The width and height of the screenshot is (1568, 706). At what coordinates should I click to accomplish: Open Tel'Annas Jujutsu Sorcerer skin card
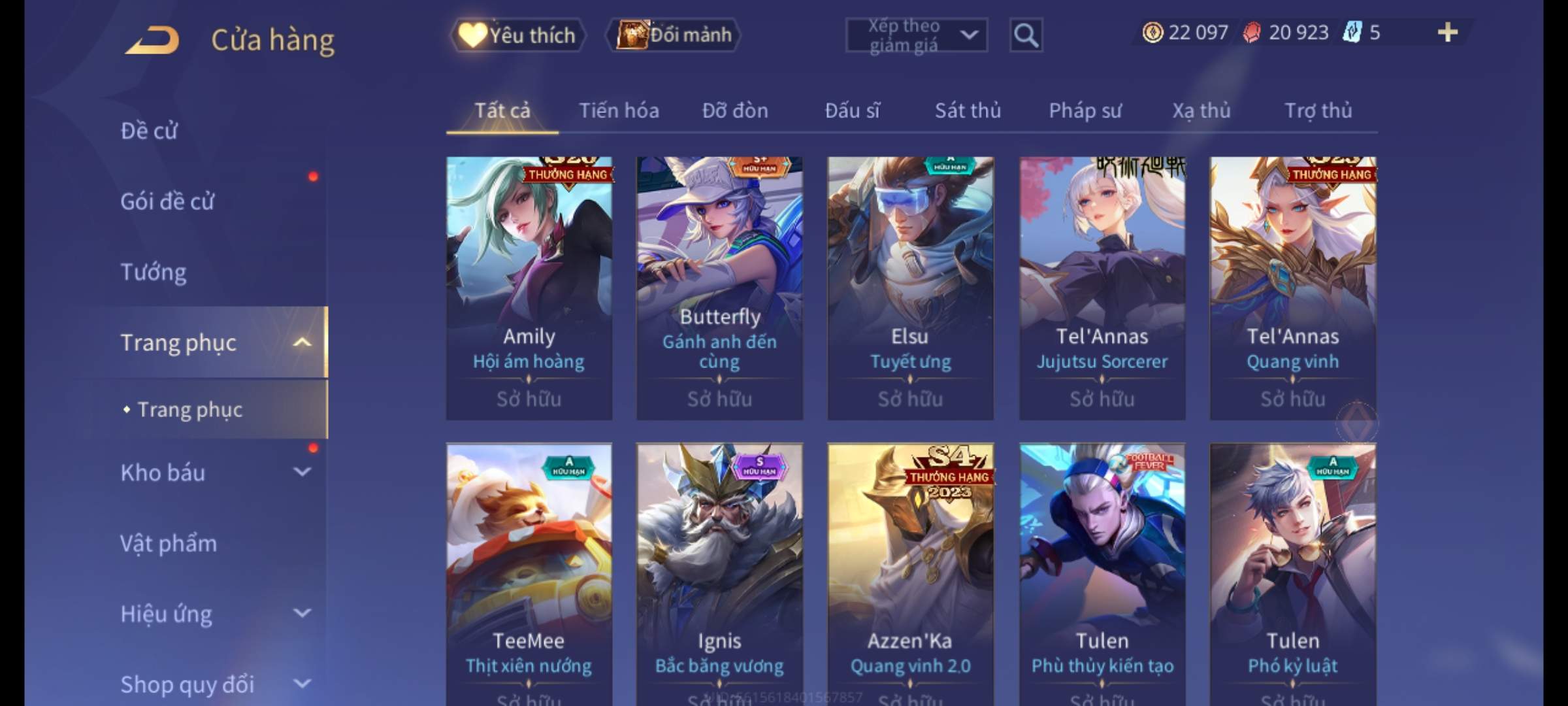click(1102, 288)
